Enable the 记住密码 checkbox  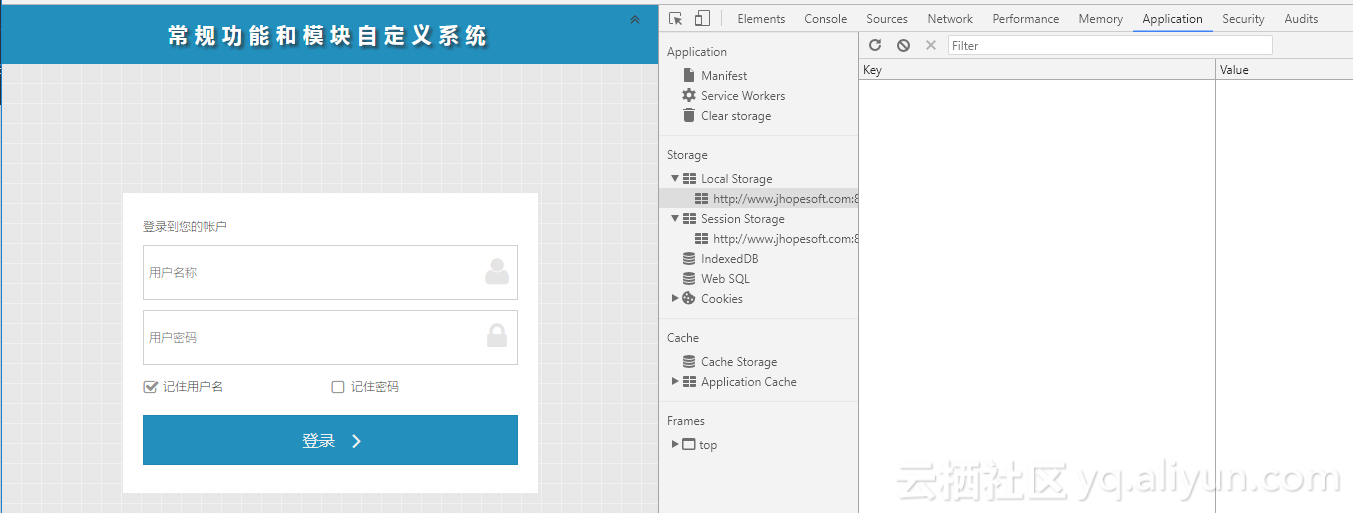pos(338,387)
